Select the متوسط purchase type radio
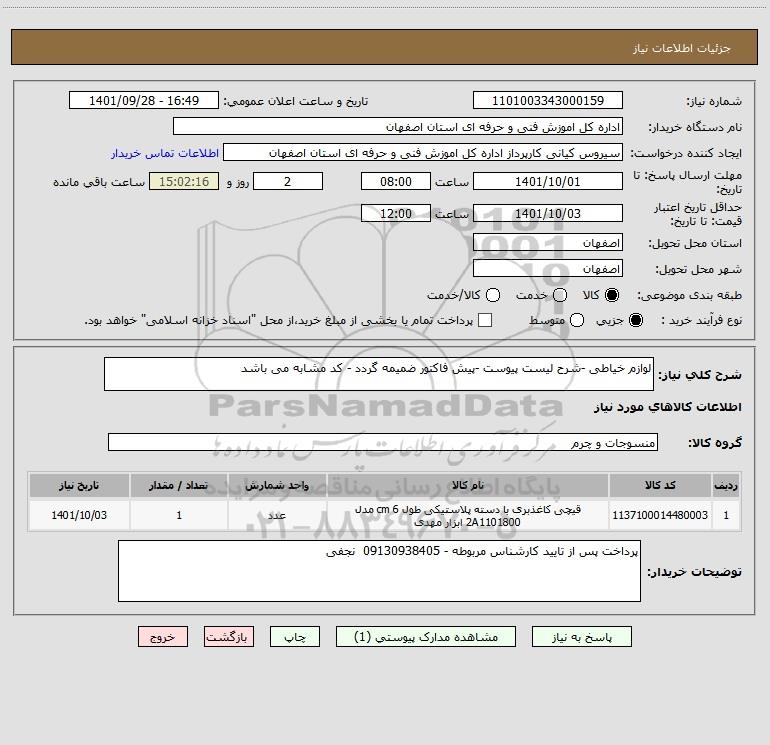Screen dimensions: 770x745 pos(577,320)
